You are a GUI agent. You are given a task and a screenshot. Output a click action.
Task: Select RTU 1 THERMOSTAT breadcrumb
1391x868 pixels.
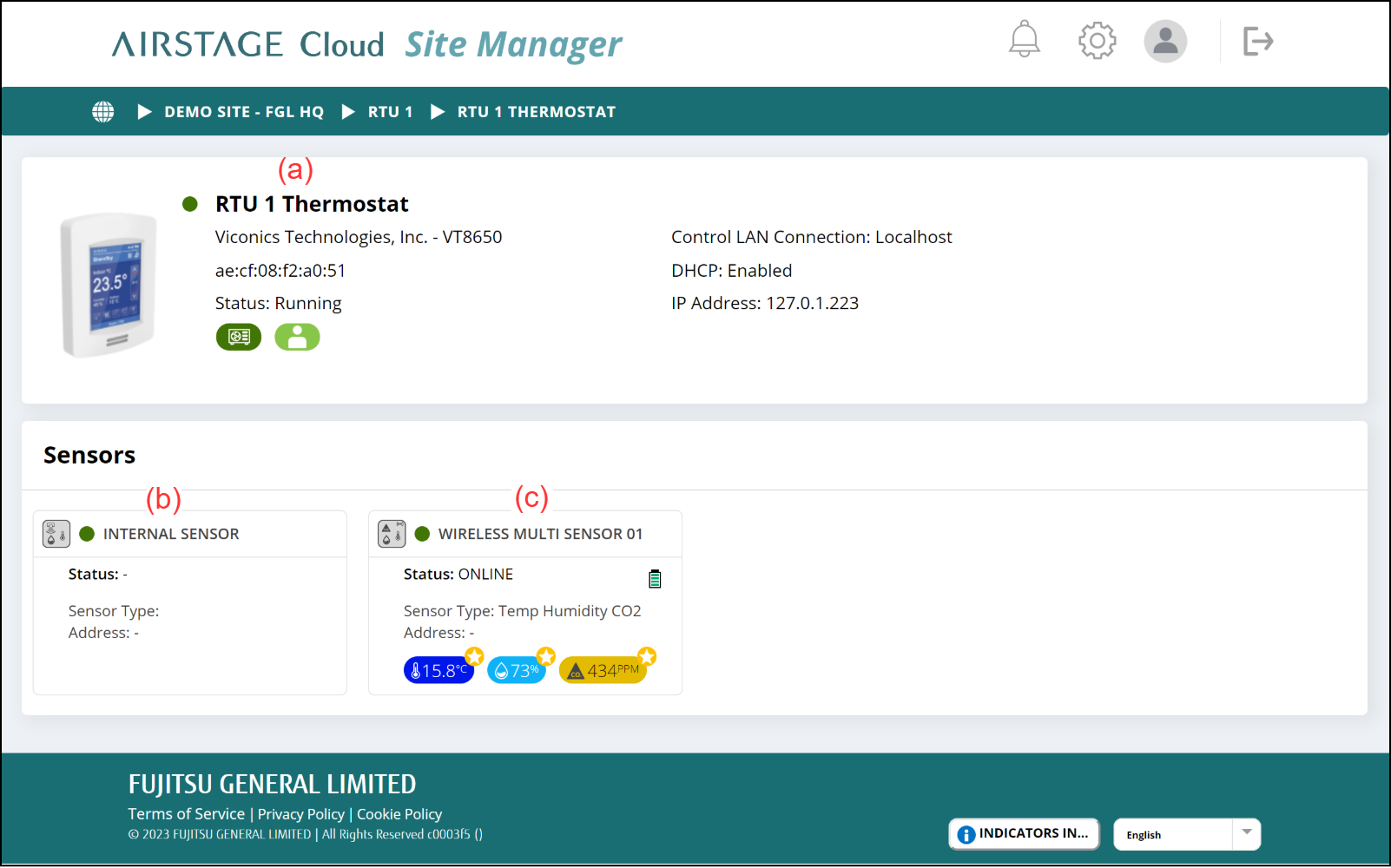(536, 112)
